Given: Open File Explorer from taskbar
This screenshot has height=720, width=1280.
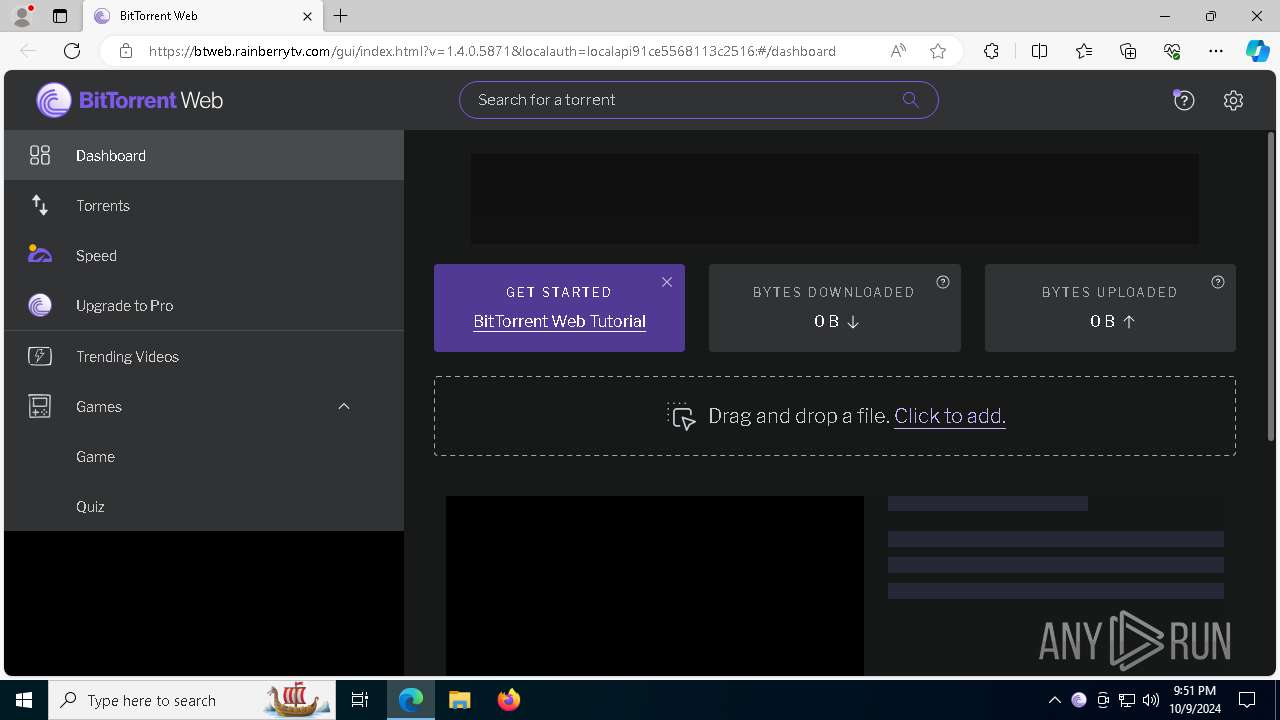Looking at the screenshot, I should click(x=459, y=700).
